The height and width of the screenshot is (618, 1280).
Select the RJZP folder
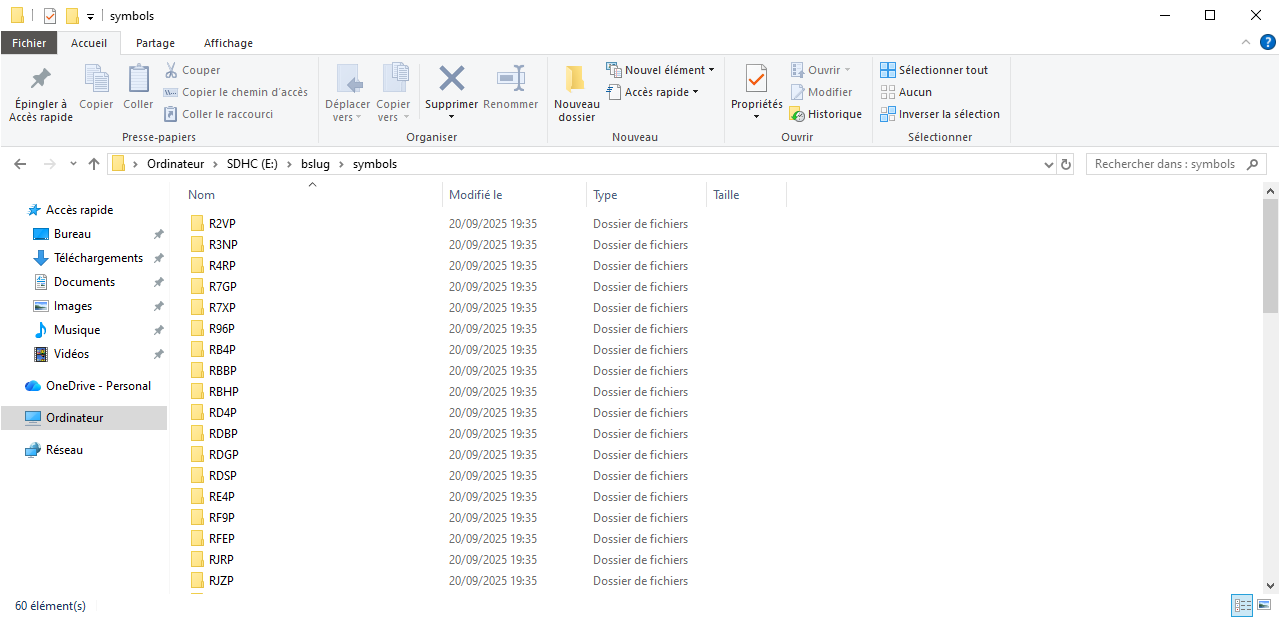(221, 581)
